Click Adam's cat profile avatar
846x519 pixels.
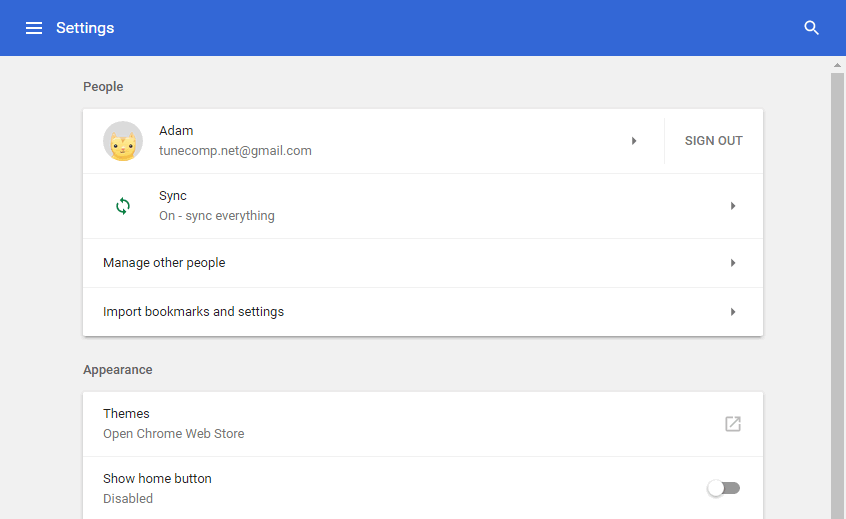click(123, 141)
